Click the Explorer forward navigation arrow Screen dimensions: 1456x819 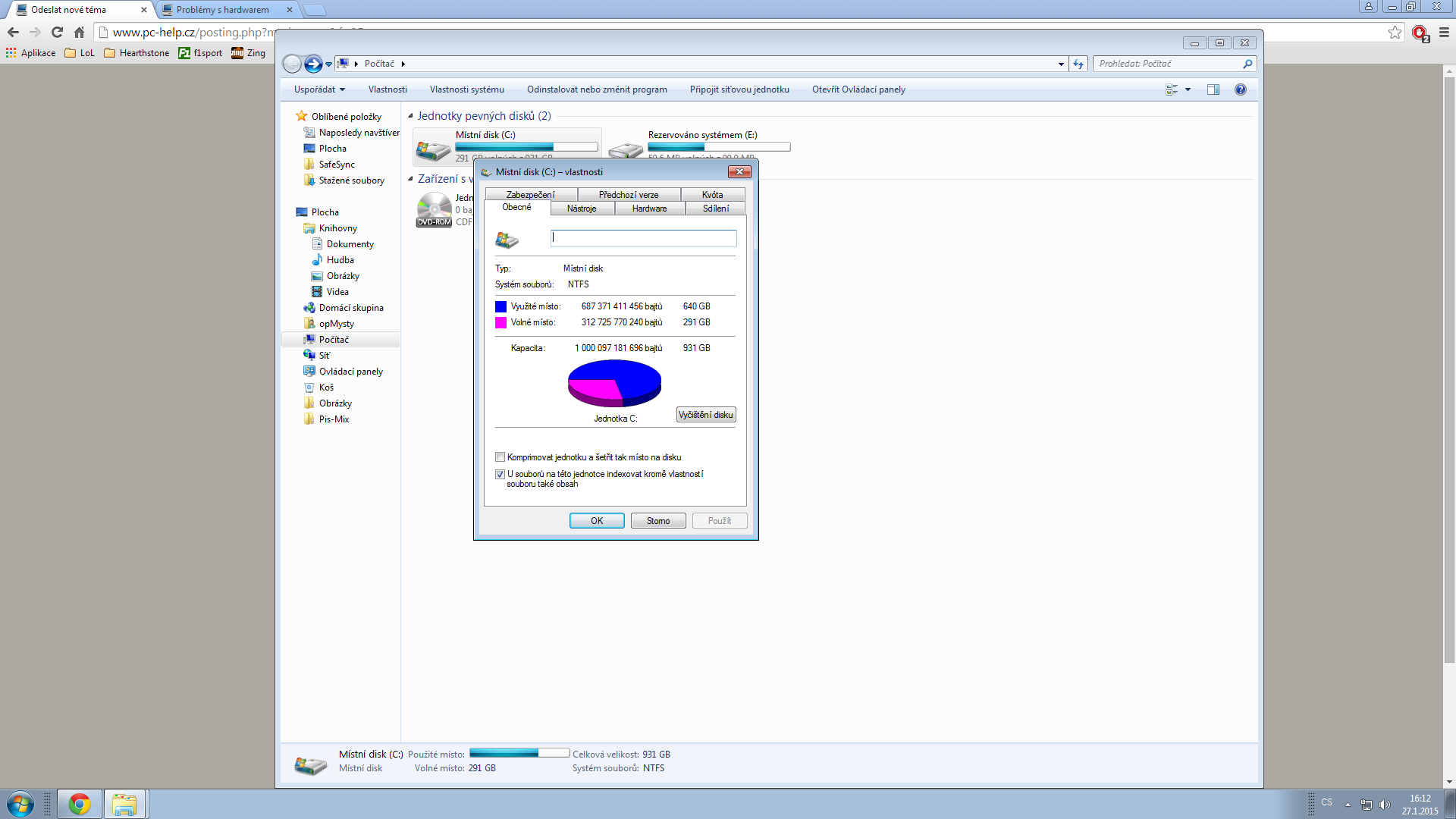click(x=312, y=64)
